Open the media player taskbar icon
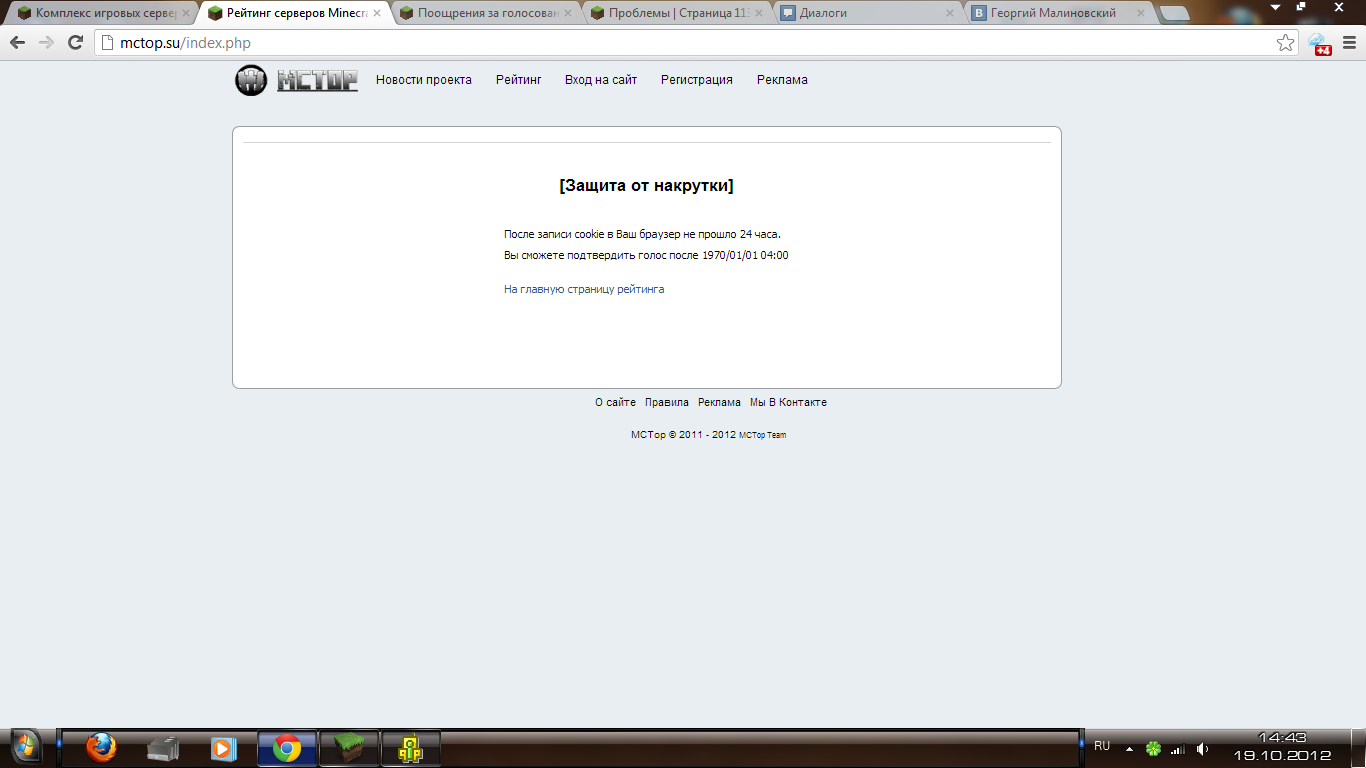 (x=223, y=747)
